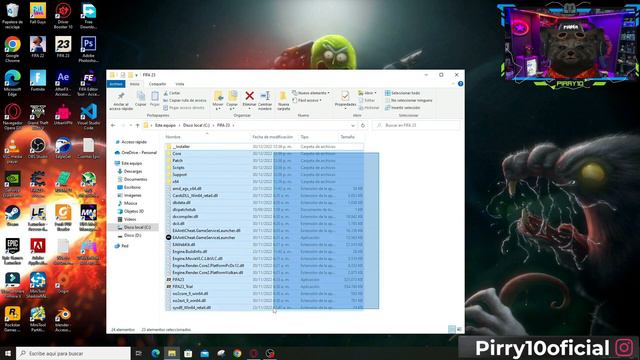Screen dimensions: 640x360
Task: Click the back navigation arrow
Action: click(x=113, y=125)
